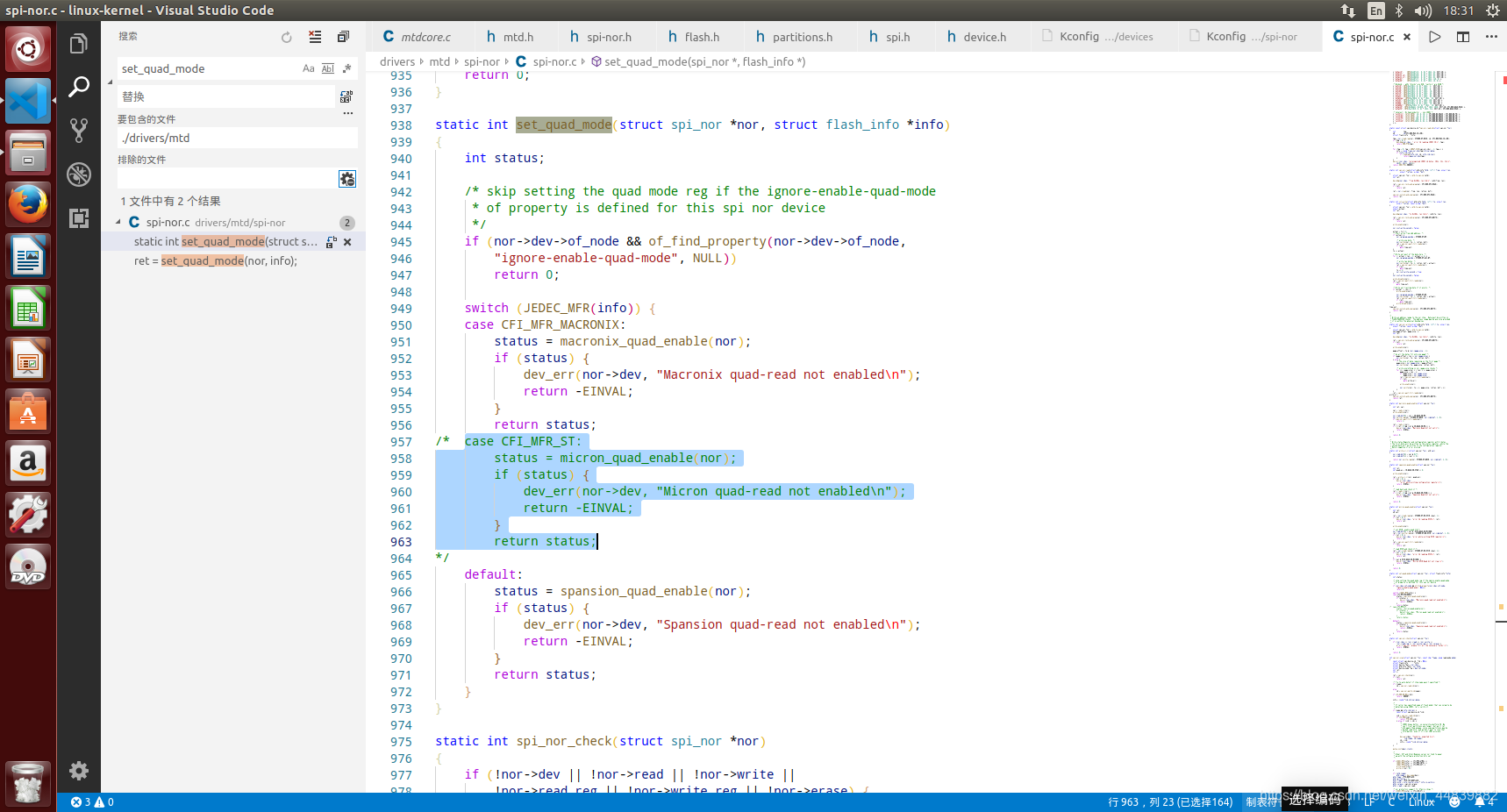This screenshot has width=1507, height=812.
Task: Open the Manage gear in activity bar
Action: [x=79, y=771]
